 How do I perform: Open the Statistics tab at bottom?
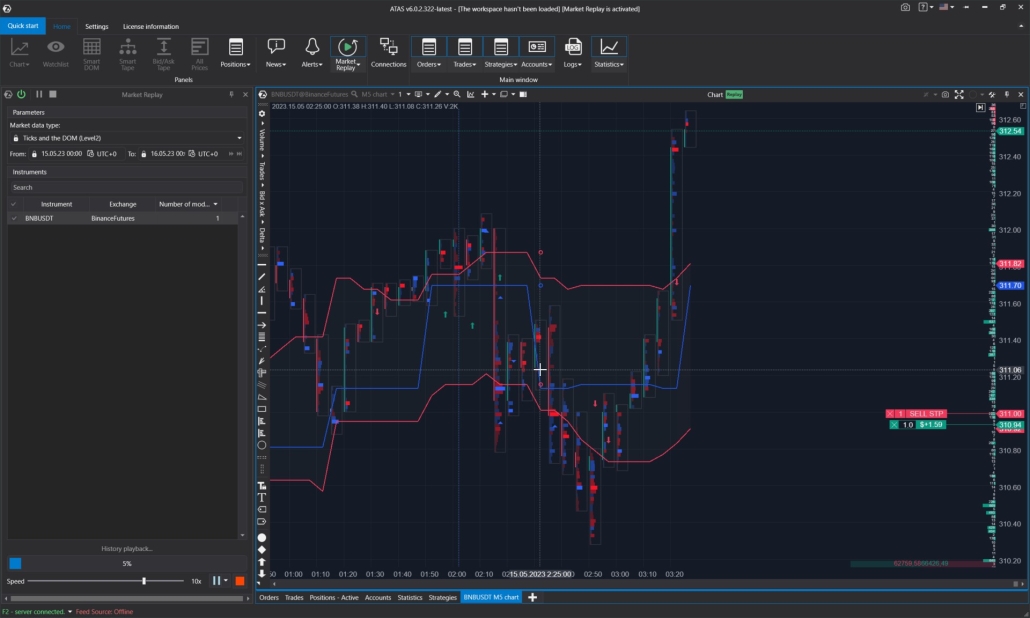click(x=410, y=597)
